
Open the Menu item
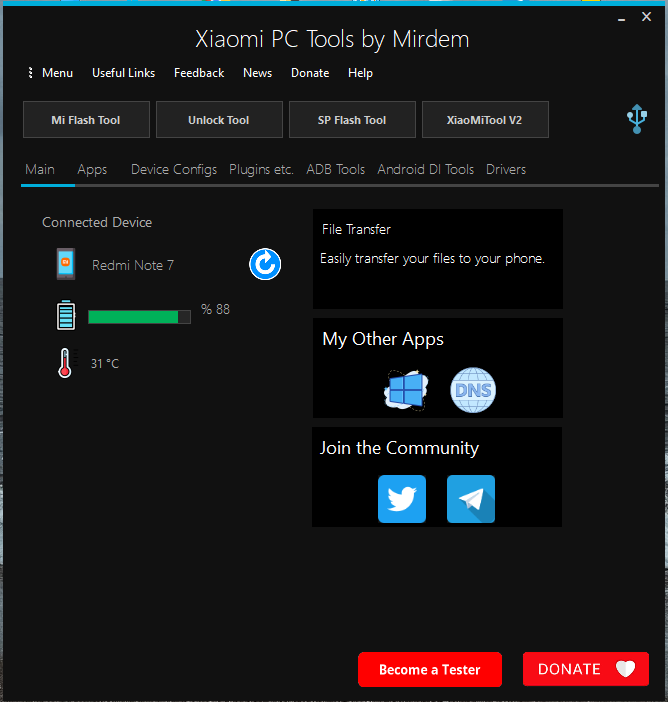pyautogui.click(x=57, y=73)
